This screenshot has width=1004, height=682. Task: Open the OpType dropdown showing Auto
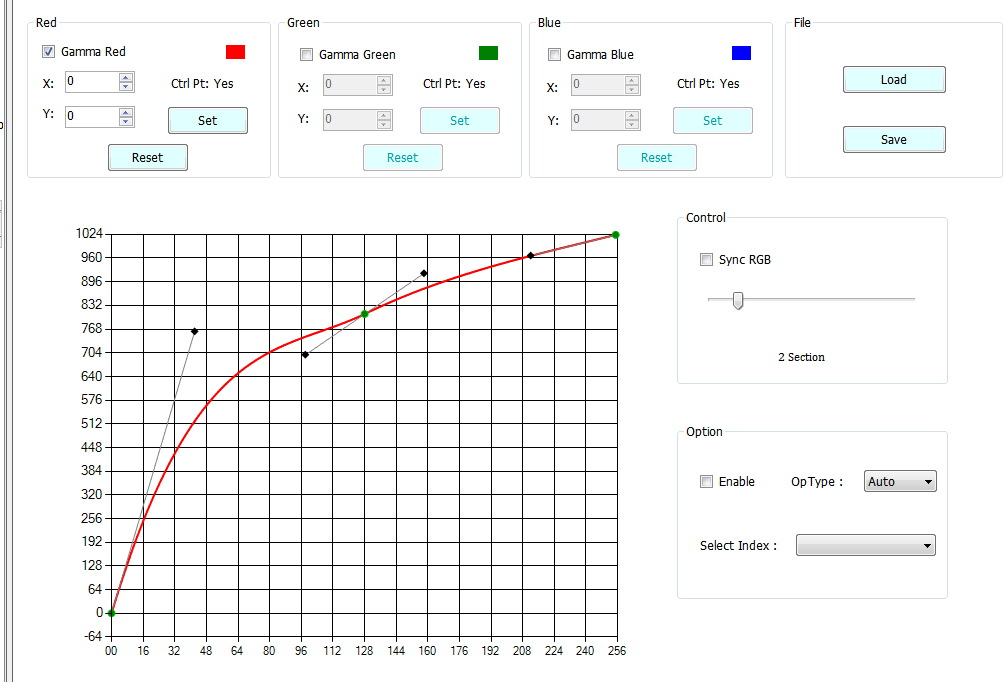point(899,481)
